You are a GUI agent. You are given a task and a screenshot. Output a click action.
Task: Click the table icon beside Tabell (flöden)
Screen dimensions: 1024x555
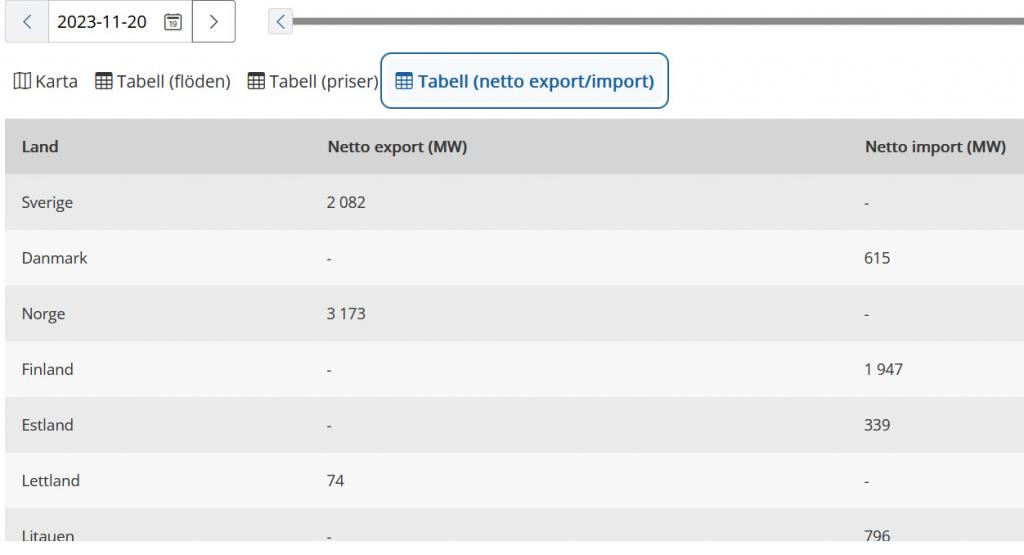tap(103, 81)
